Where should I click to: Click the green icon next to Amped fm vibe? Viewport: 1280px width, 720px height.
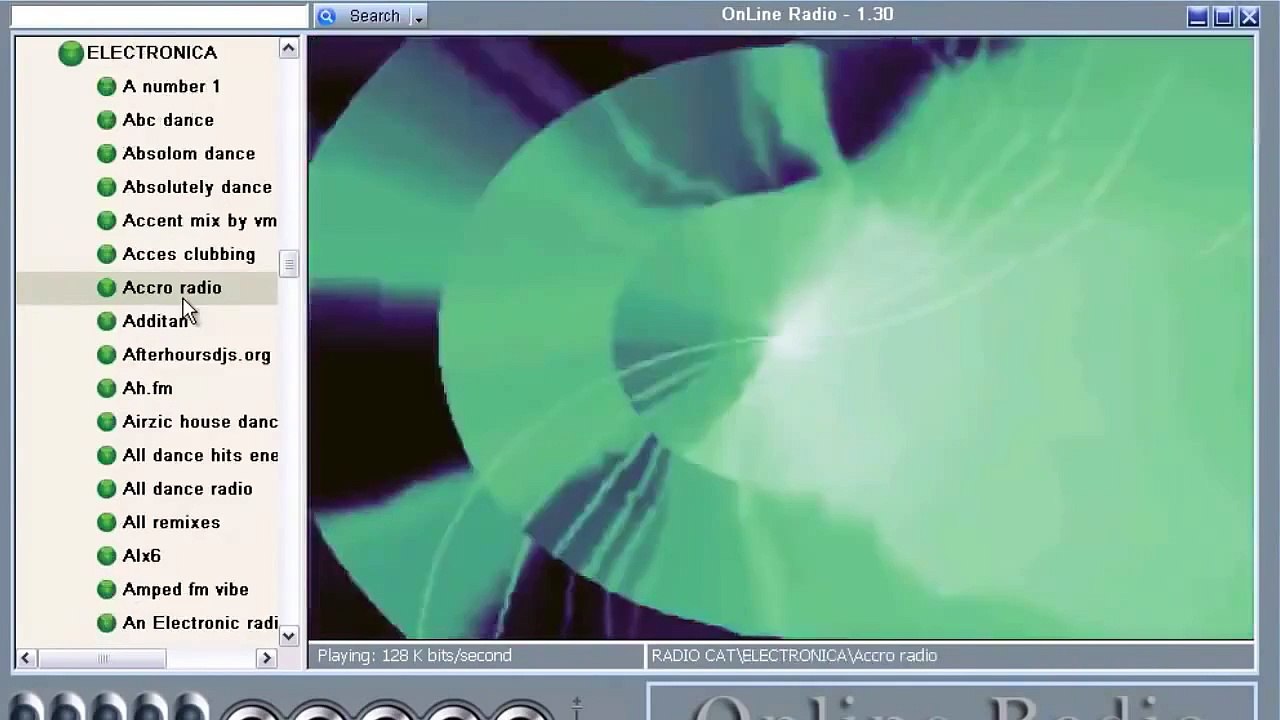107,589
